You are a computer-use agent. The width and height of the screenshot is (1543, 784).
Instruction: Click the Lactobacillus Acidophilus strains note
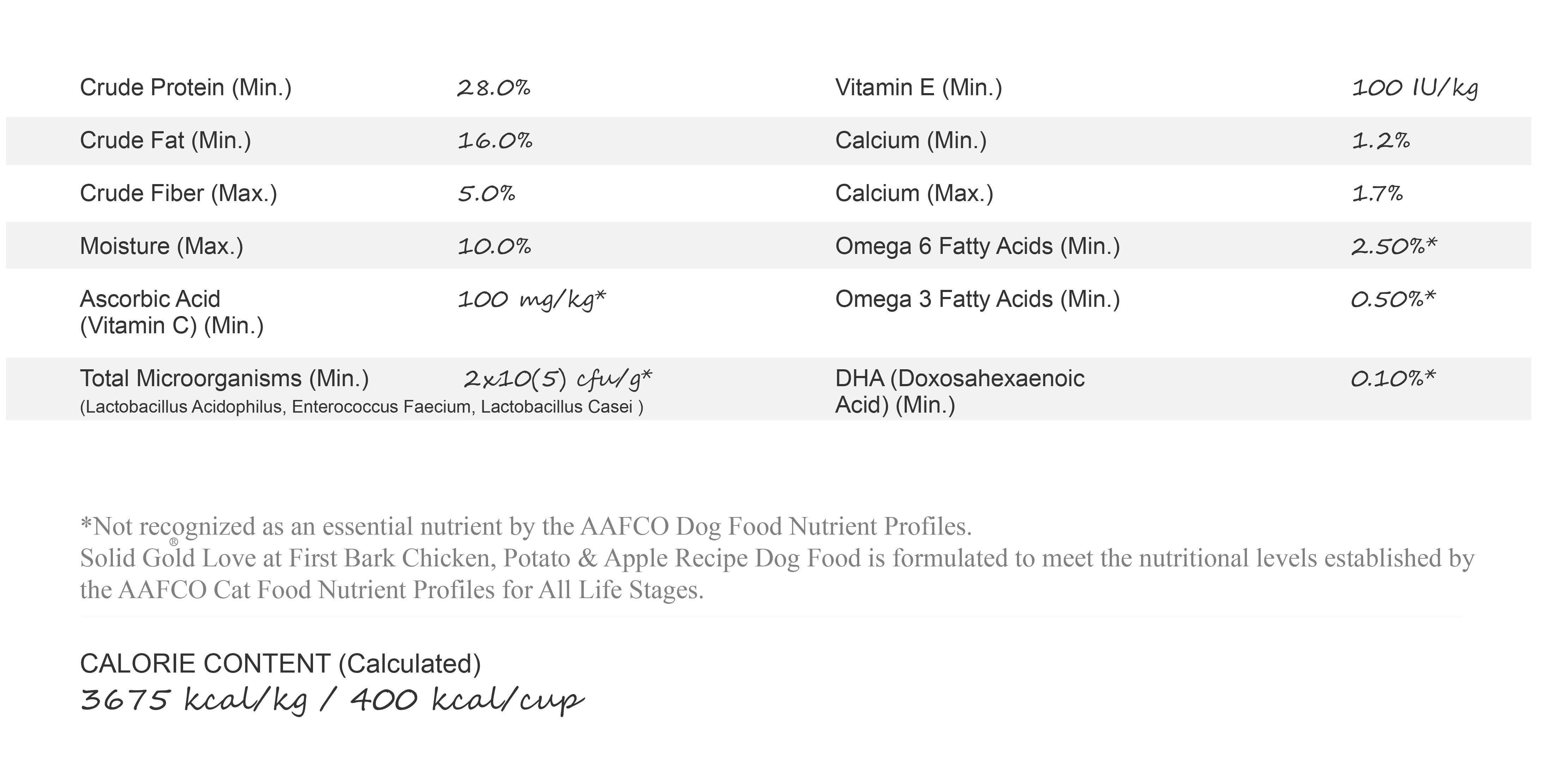[362, 407]
